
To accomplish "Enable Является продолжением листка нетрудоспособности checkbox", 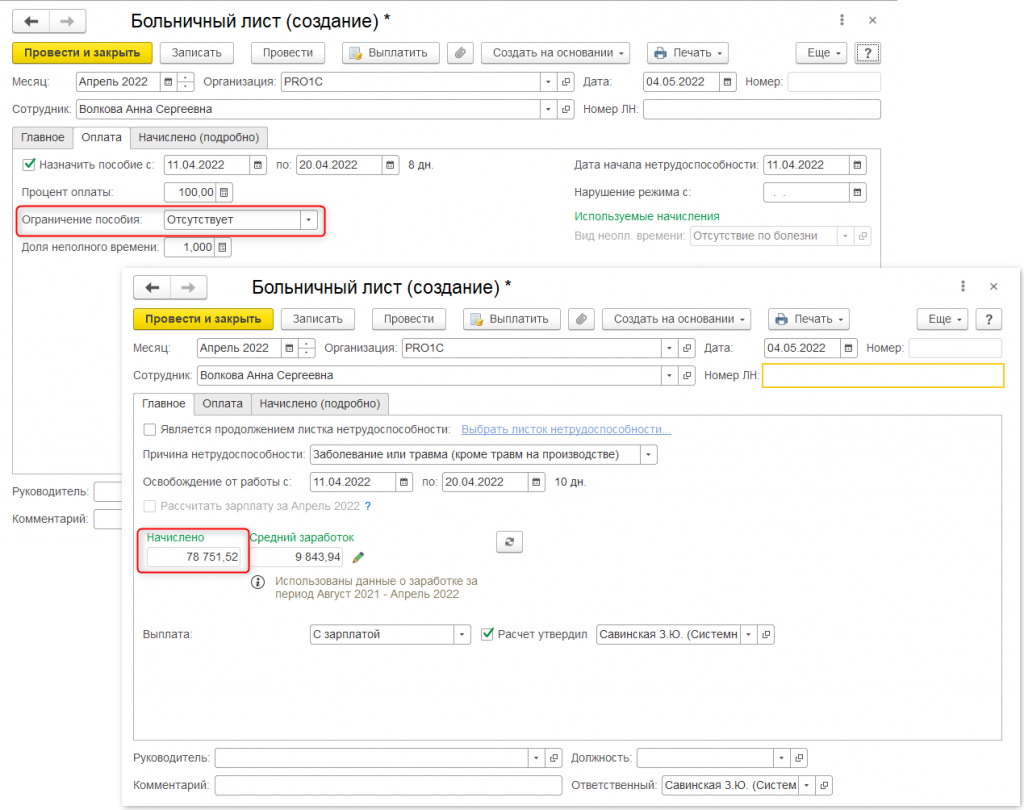I will tap(150, 430).
